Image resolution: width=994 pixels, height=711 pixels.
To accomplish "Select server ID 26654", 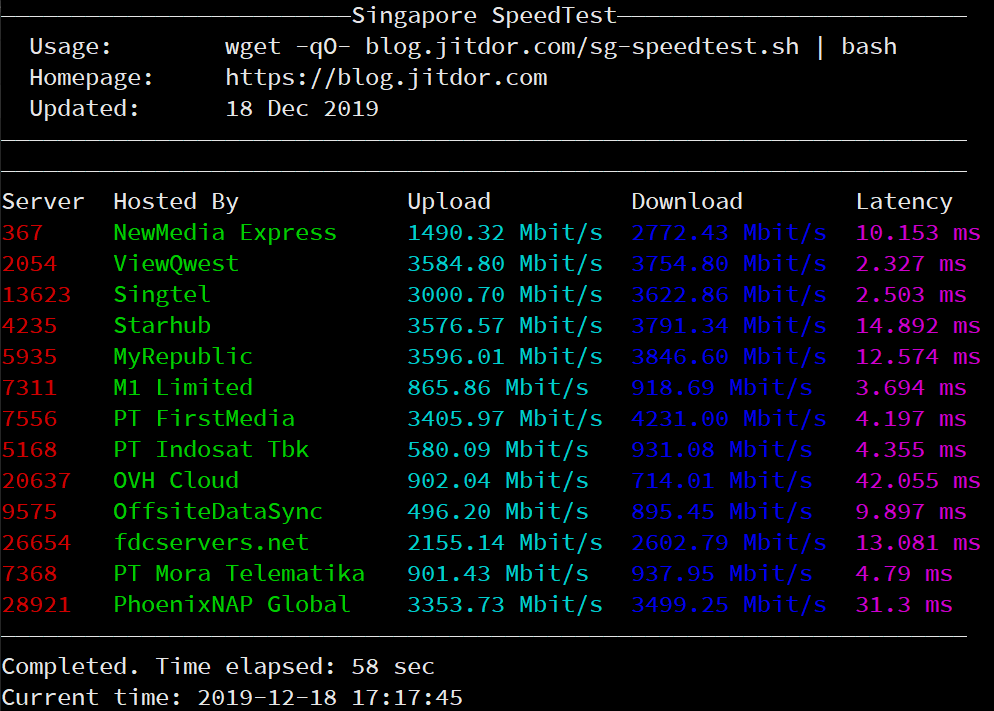I will click(37, 543).
